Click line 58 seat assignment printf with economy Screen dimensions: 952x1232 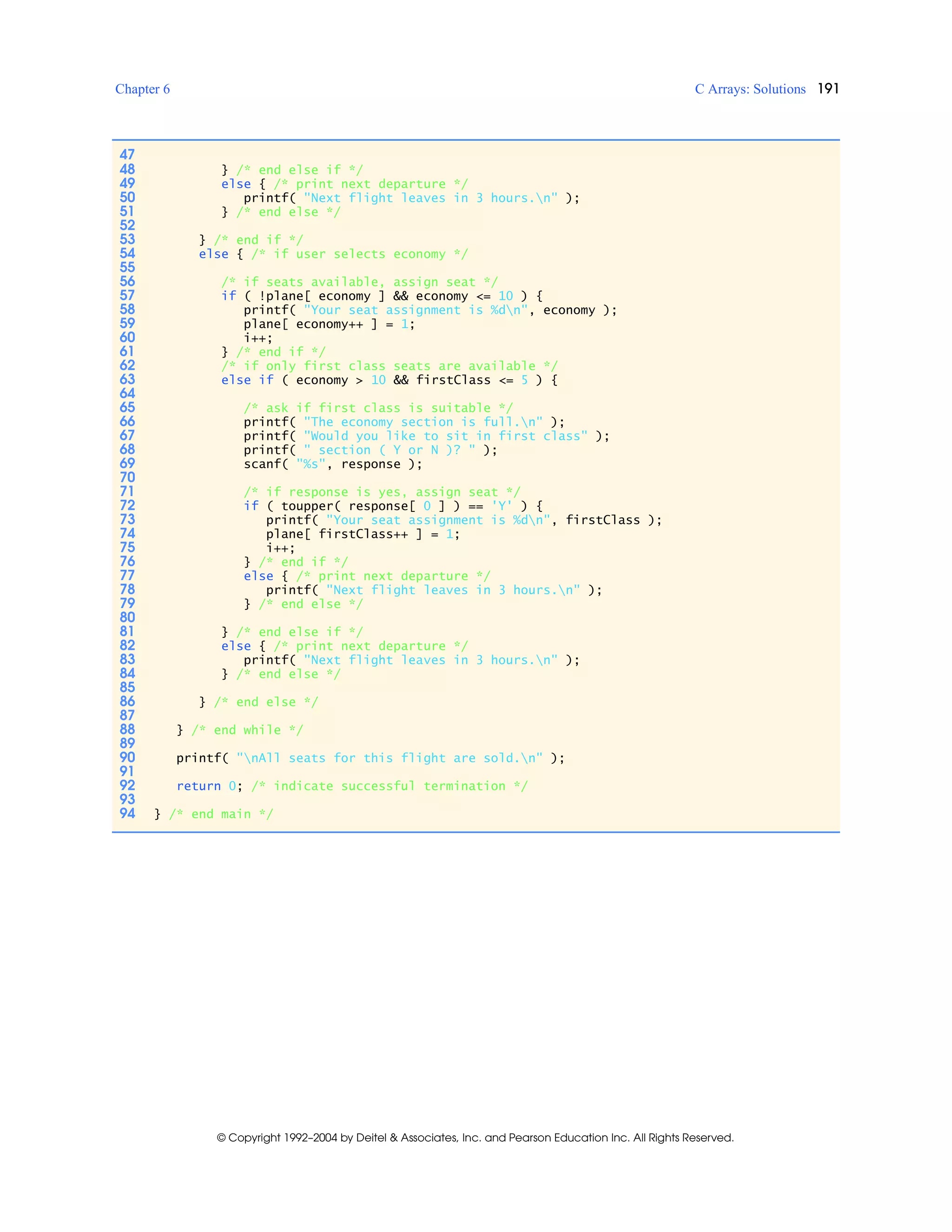430,310
